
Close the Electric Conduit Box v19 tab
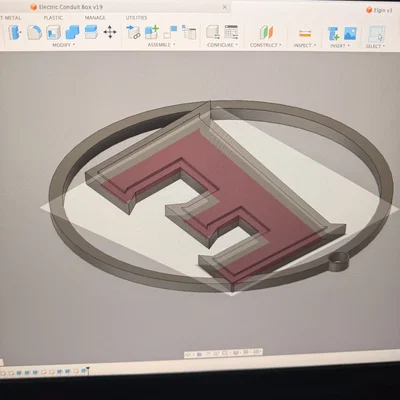[225, 7]
